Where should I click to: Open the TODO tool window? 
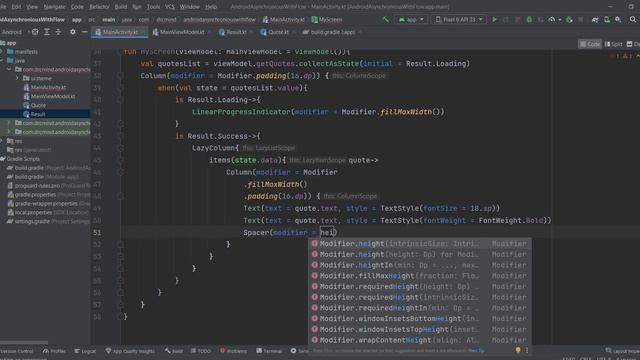coord(201,351)
